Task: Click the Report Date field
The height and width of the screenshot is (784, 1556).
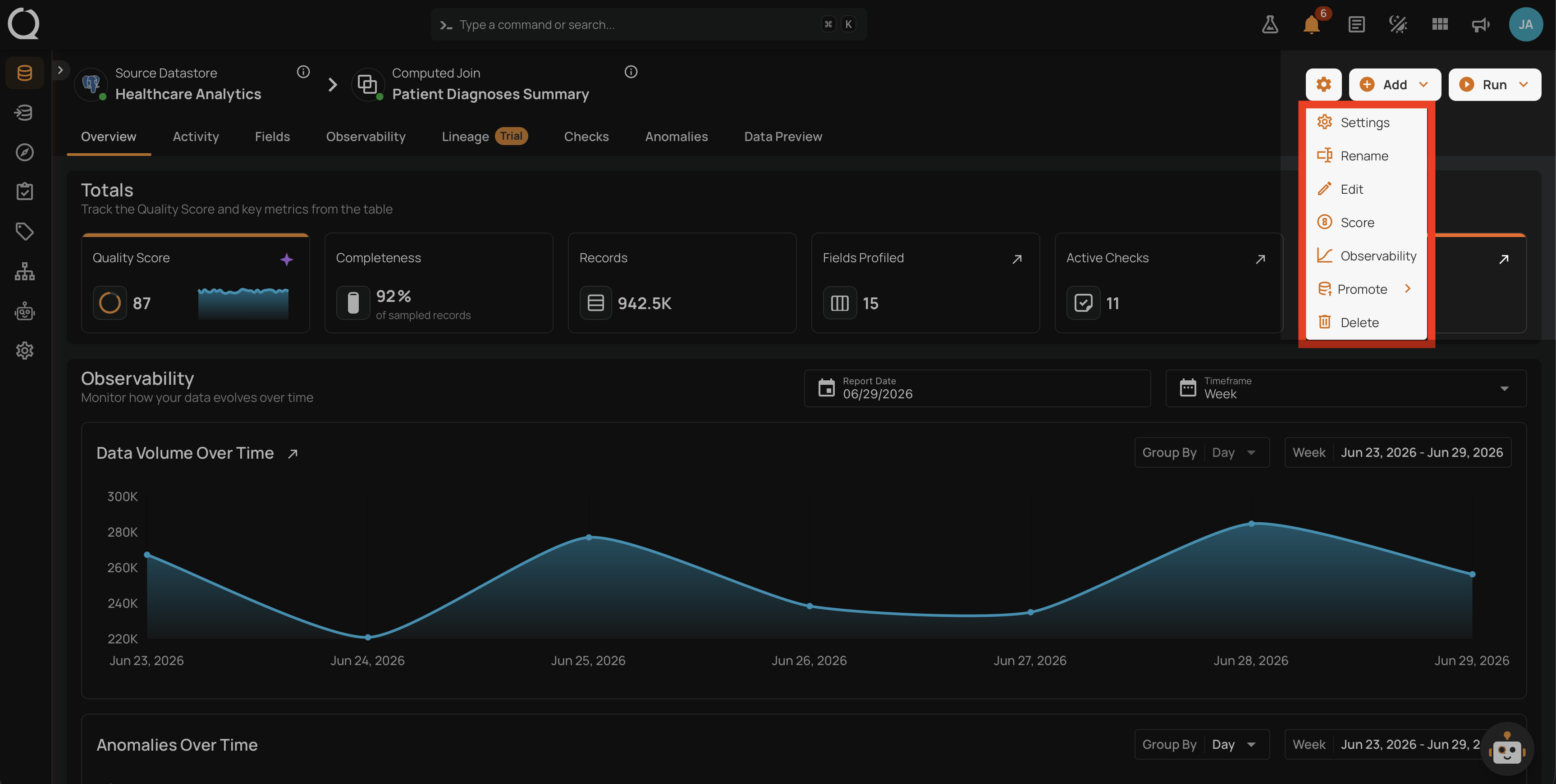Action: click(x=977, y=388)
